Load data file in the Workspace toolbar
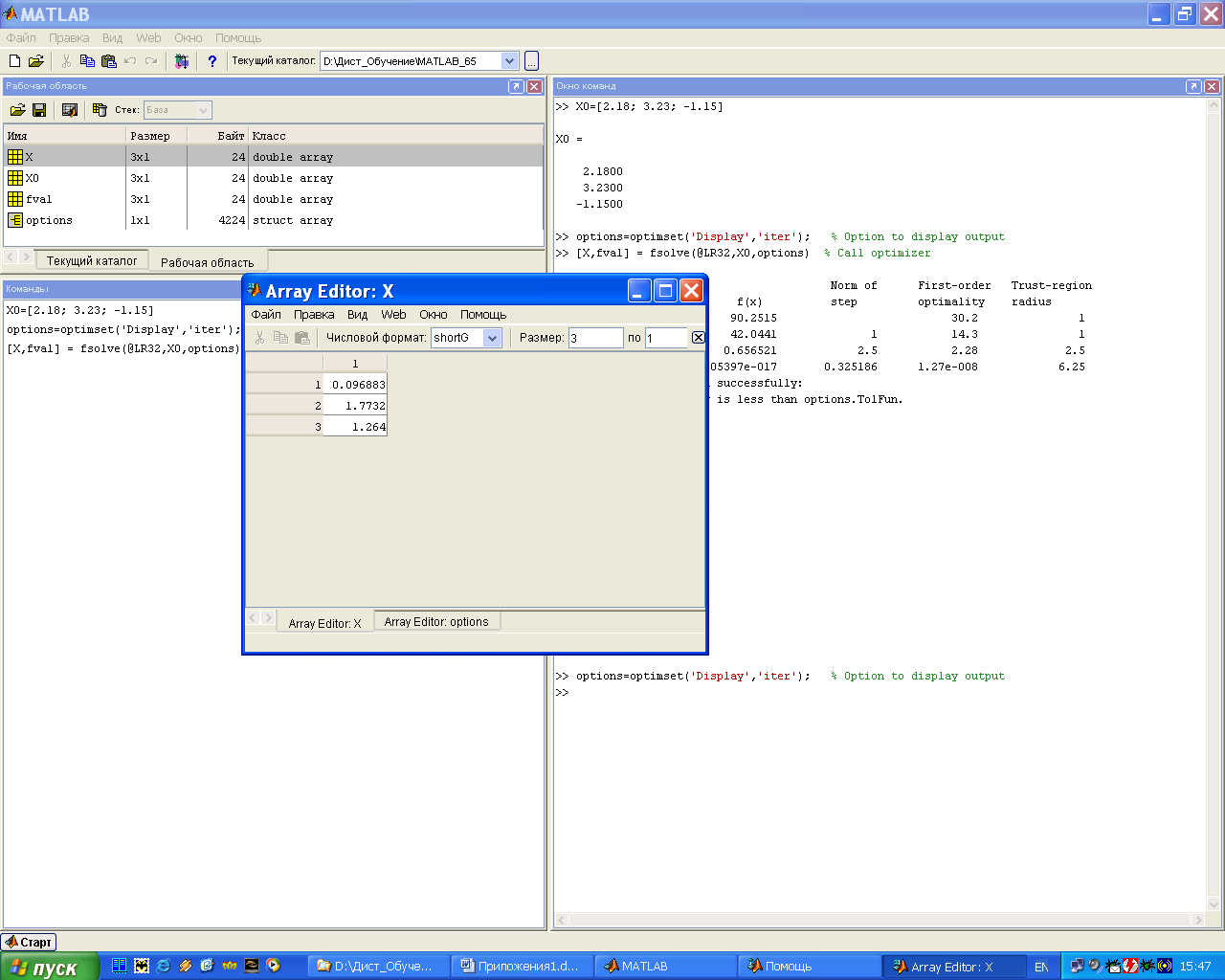 pos(17,110)
